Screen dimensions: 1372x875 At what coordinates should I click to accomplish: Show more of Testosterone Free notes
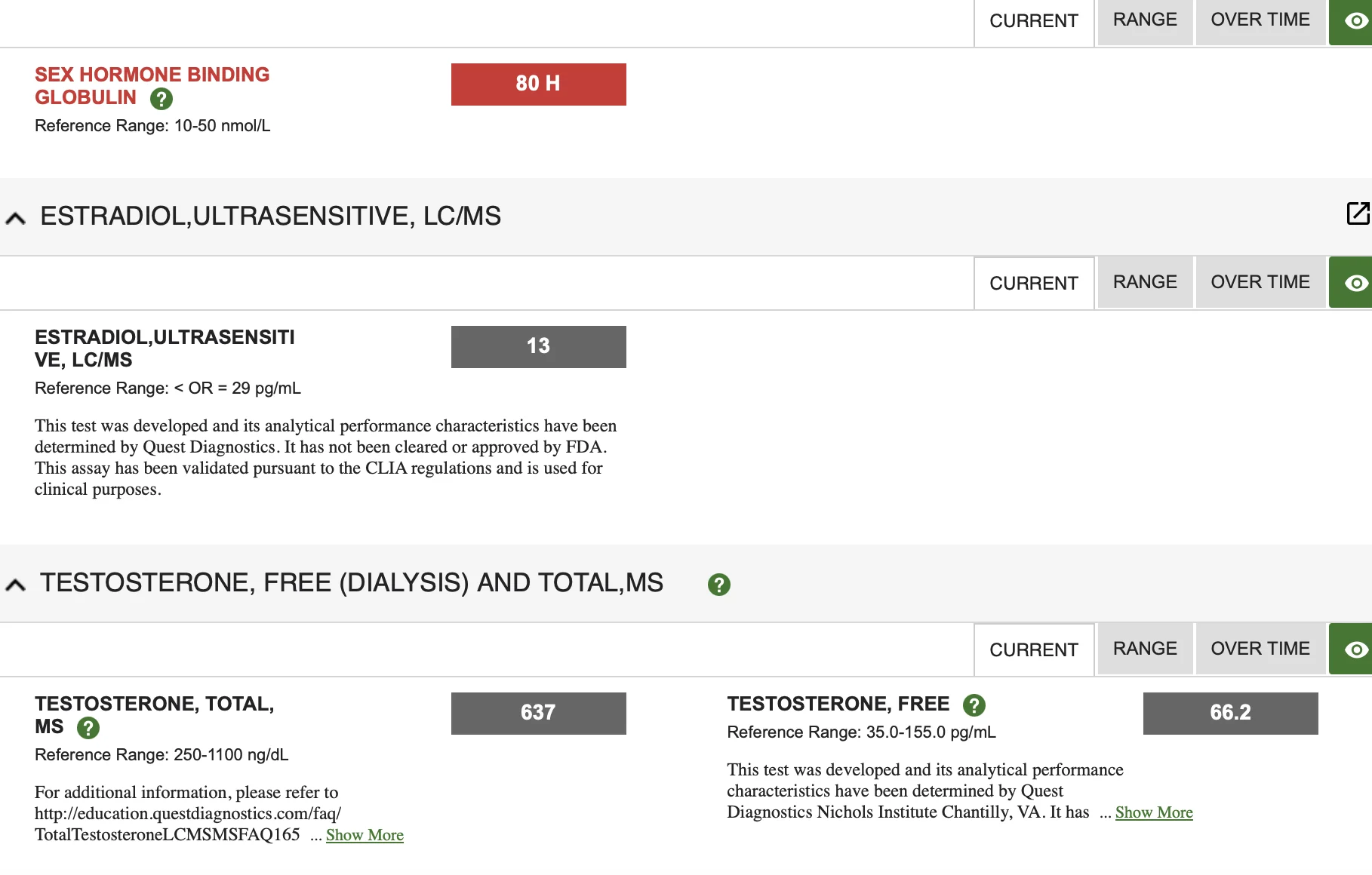click(x=1153, y=812)
